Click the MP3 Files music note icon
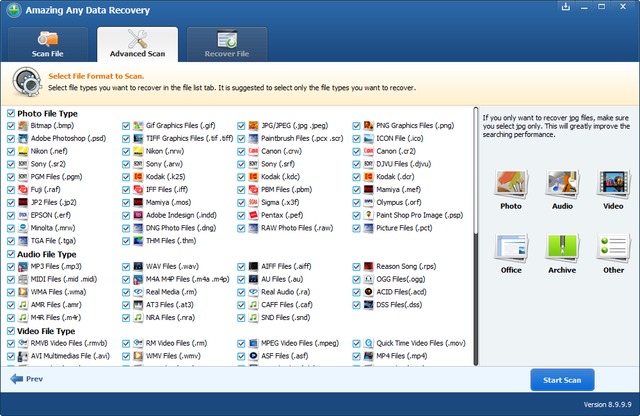Viewport: 640px width, 416px height. tap(24, 267)
